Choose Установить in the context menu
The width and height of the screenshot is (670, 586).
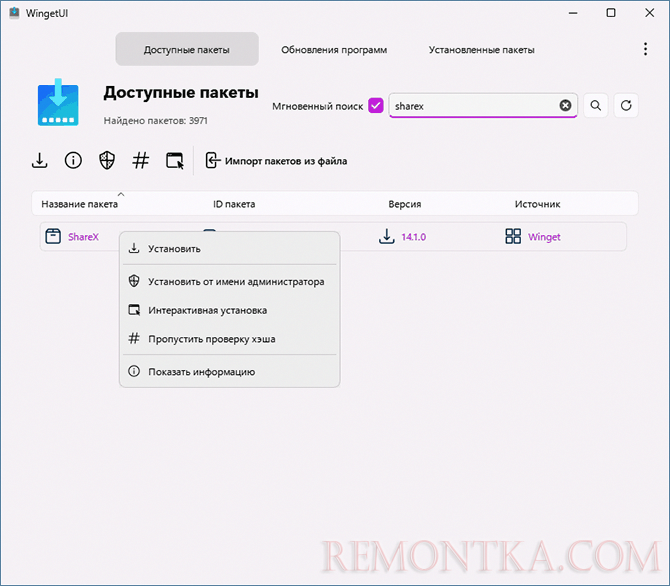pyautogui.click(x=229, y=249)
